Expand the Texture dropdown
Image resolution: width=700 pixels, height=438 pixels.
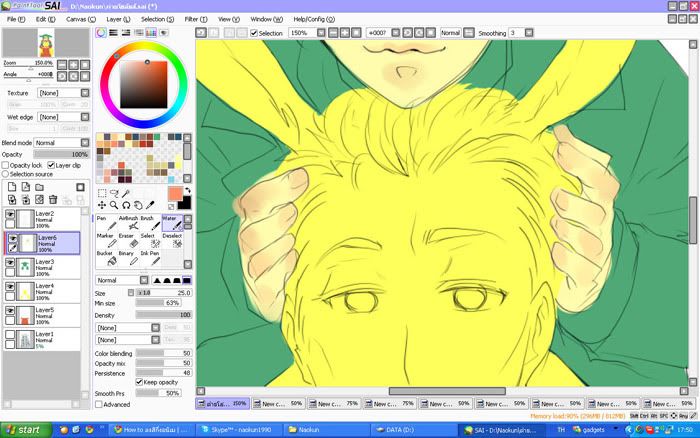(x=62, y=93)
